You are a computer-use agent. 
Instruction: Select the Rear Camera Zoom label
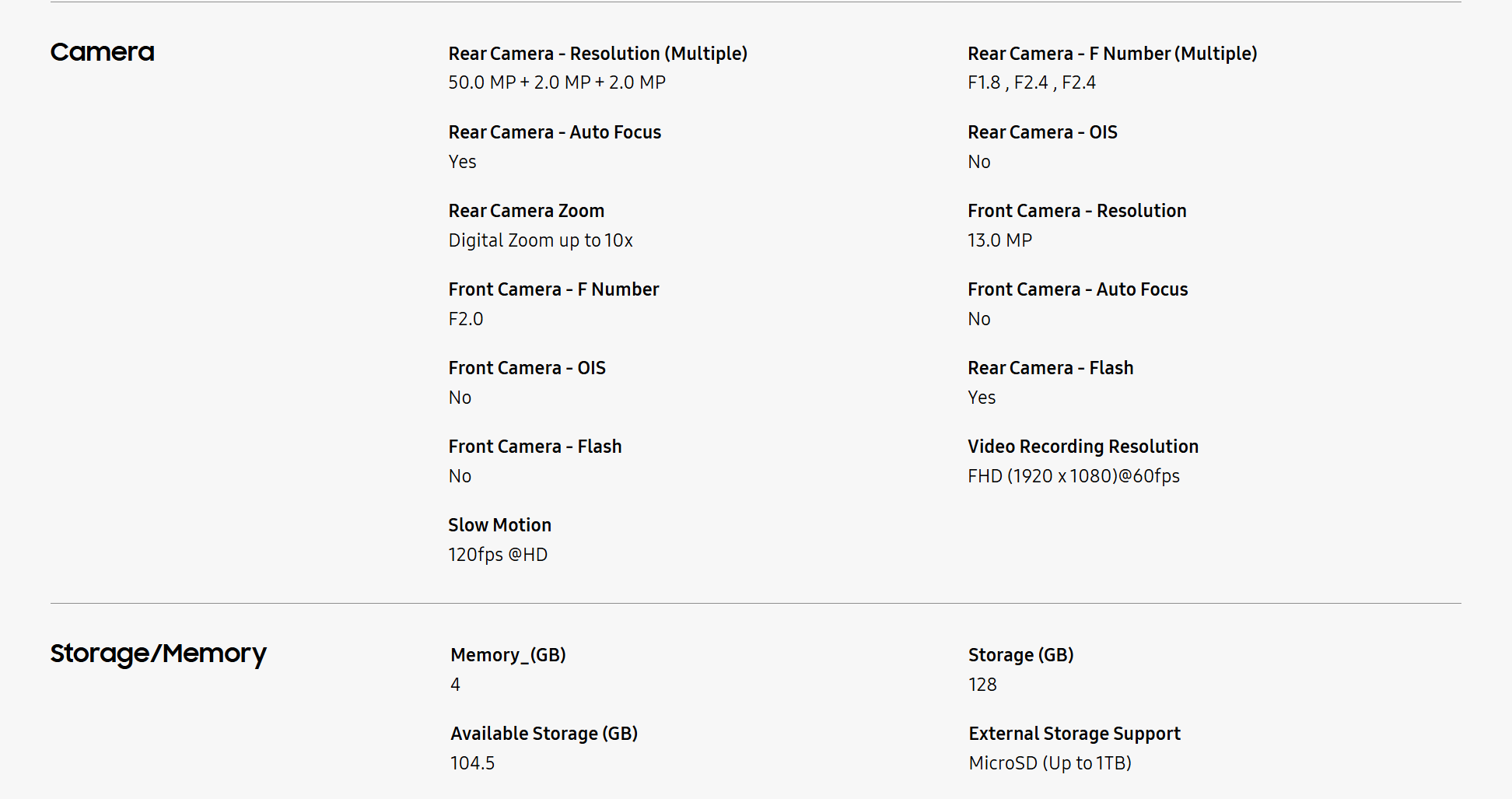coord(526,211)
